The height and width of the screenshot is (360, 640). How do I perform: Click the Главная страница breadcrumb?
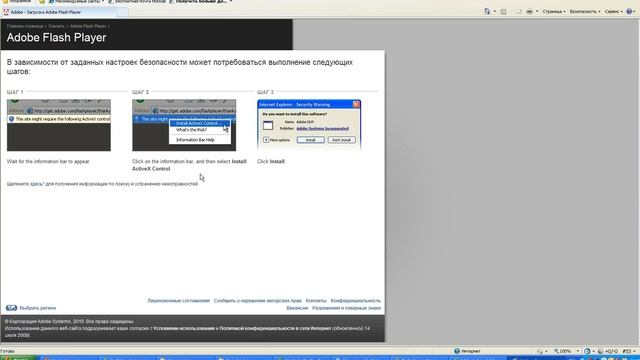click(x=24, y=26)
